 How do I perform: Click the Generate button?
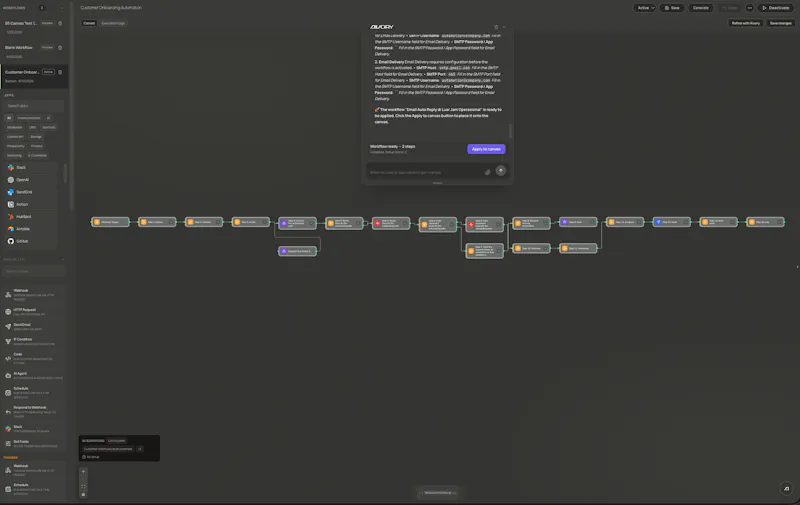[701, 8]
